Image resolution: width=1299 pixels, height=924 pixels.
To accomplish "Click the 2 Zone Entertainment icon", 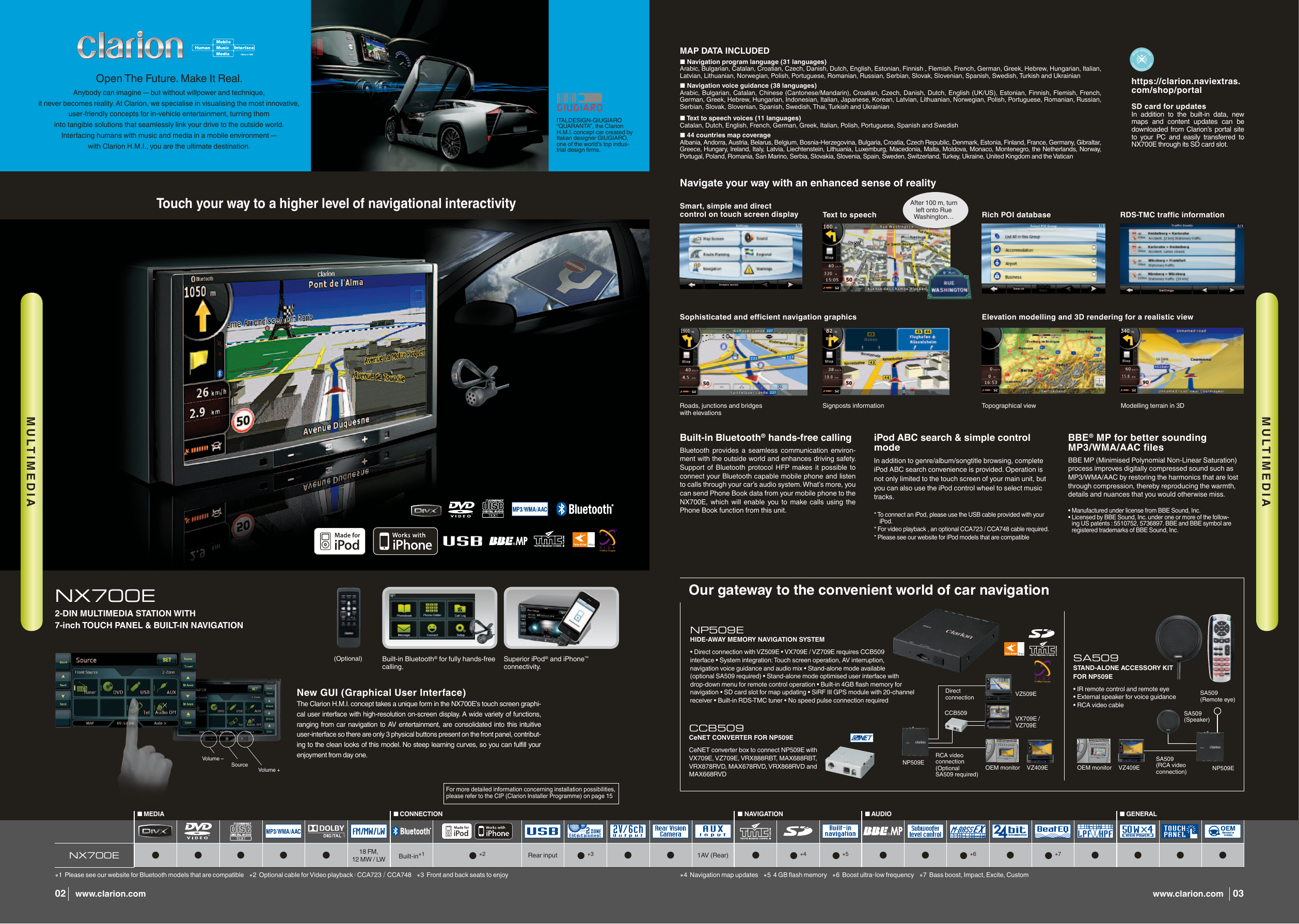I will [x=585, y=831].
